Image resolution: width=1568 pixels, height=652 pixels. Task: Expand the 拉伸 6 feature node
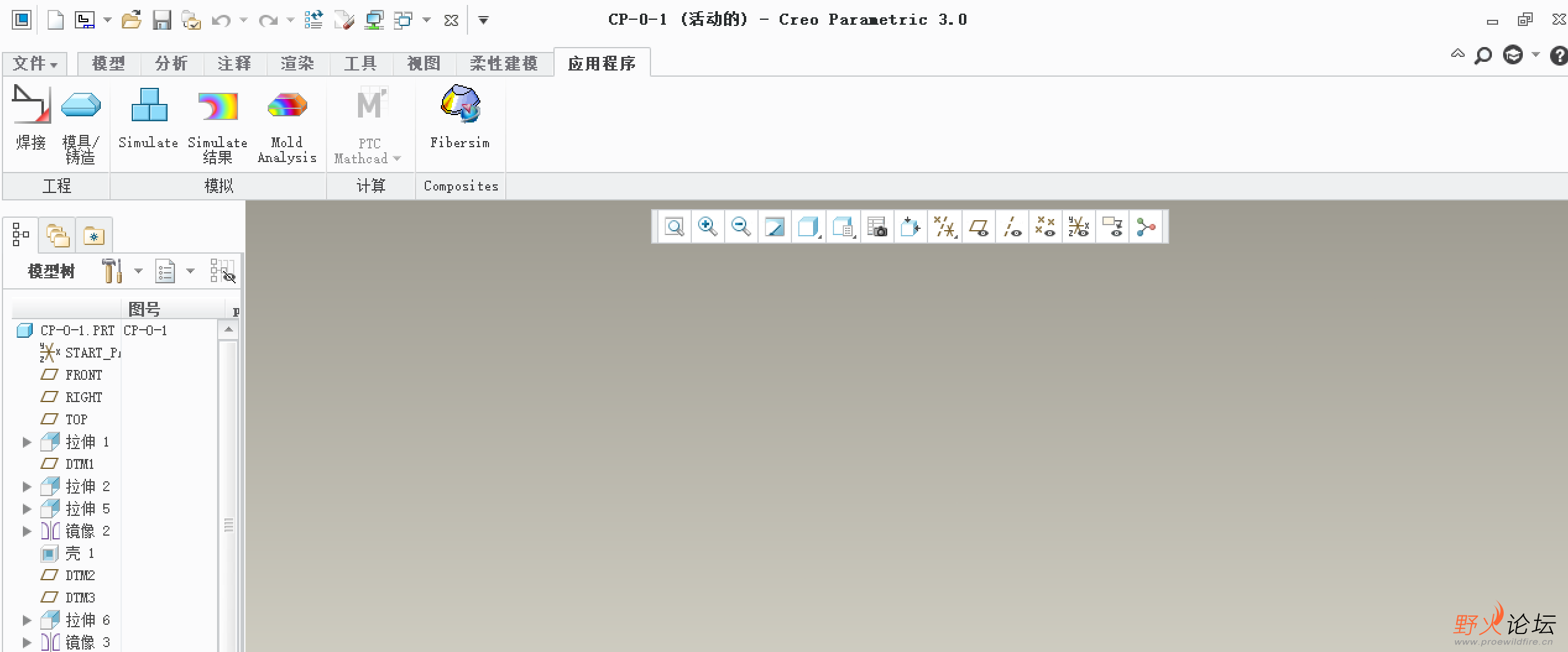coord(27,620)
